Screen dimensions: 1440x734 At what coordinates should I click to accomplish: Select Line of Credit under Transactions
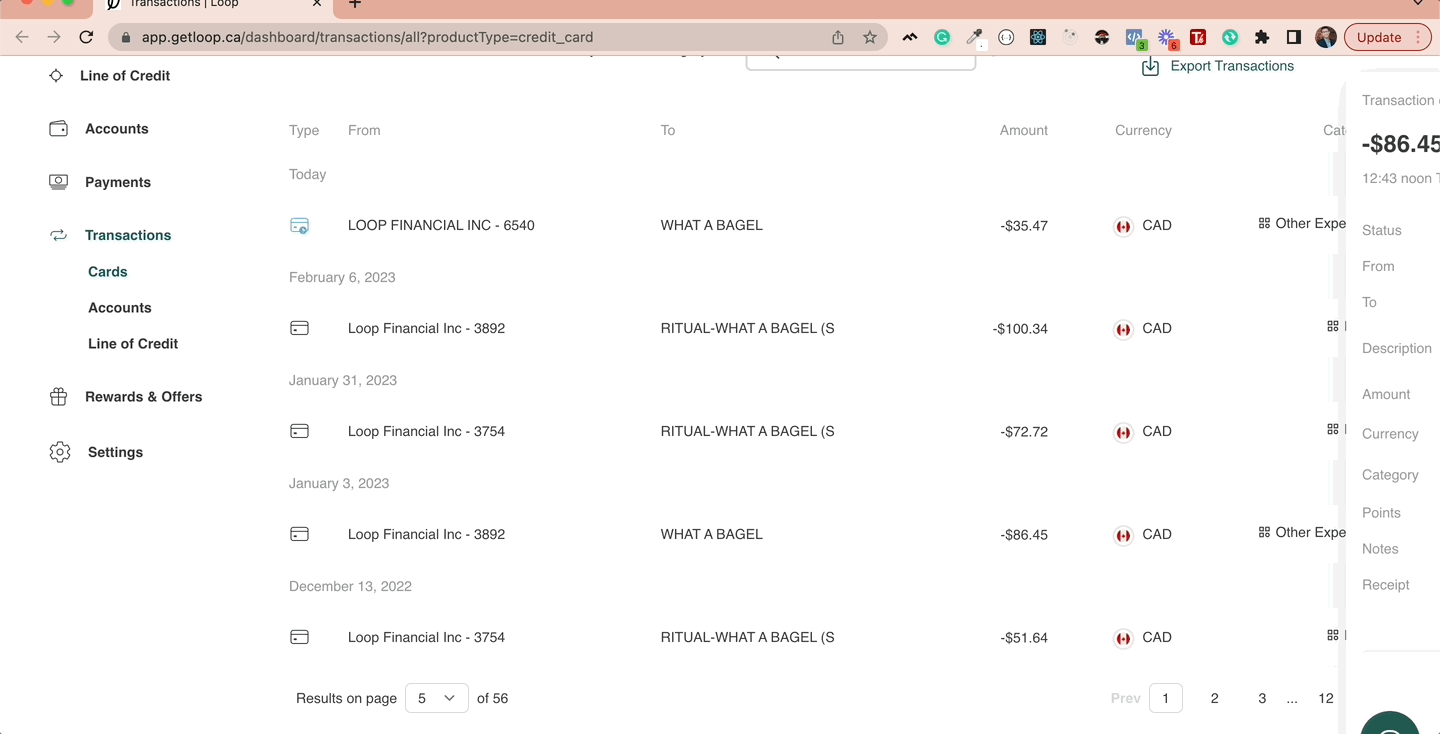[x=133, y=344]
